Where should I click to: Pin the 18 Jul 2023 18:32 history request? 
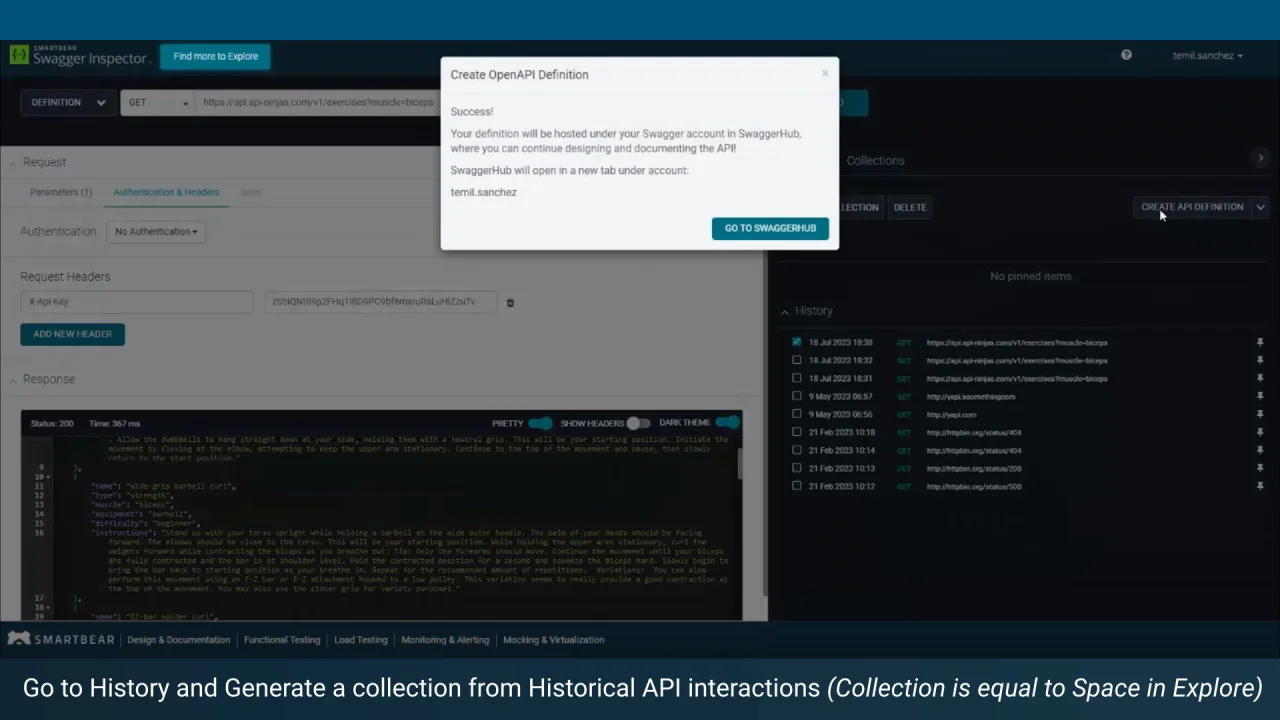pos(1260,360)
